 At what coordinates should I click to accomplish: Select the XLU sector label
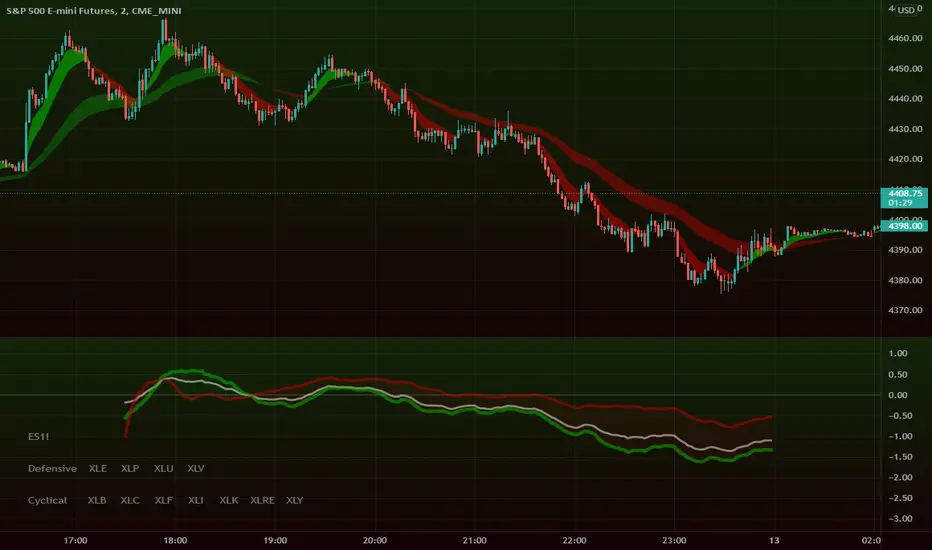pyautogui.click(x=163, y=469)
